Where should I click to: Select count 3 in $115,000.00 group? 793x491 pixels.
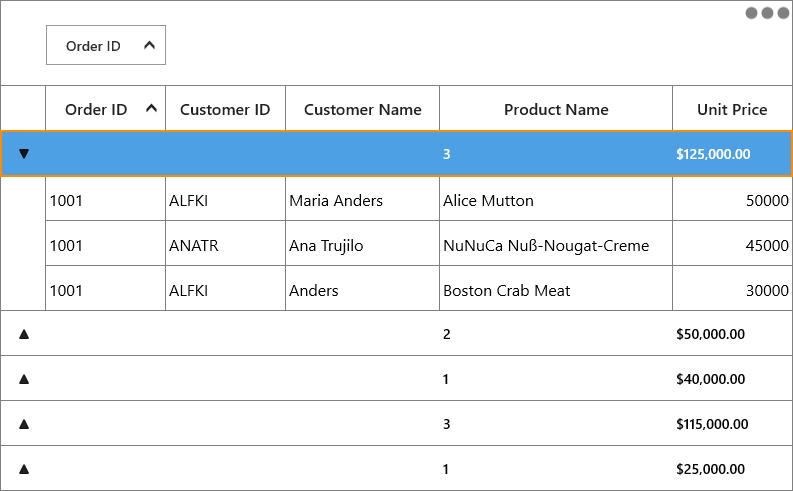coord(447,424)
